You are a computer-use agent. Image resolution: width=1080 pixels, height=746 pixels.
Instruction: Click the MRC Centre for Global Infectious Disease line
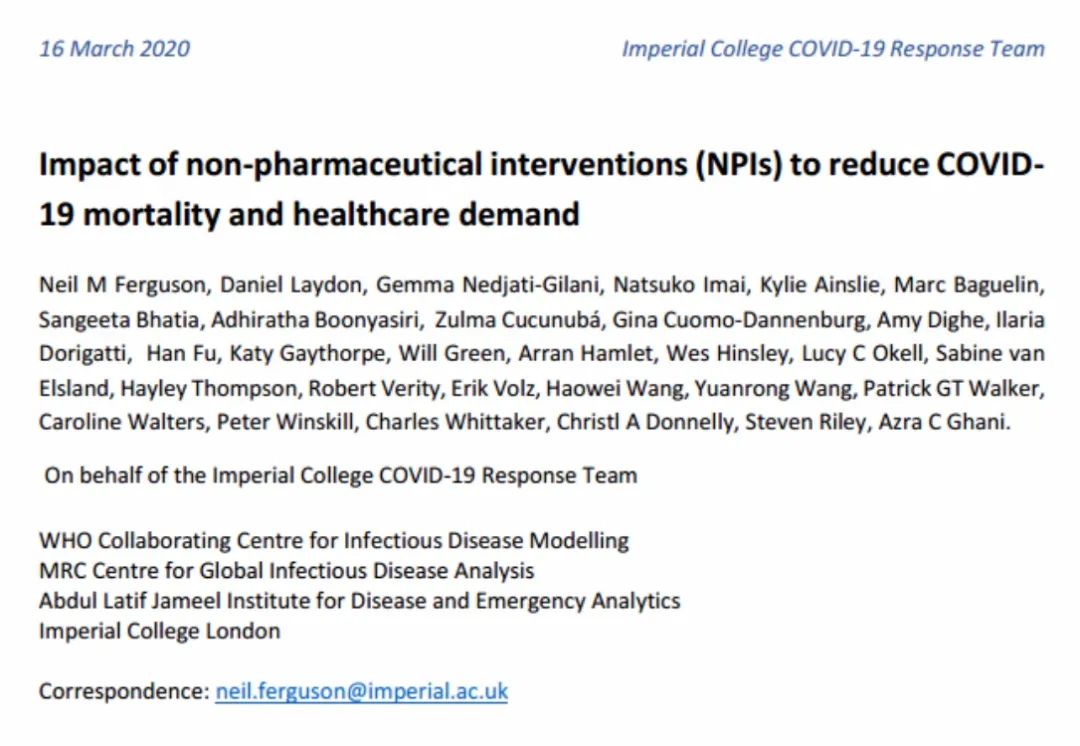coord(287,571)
